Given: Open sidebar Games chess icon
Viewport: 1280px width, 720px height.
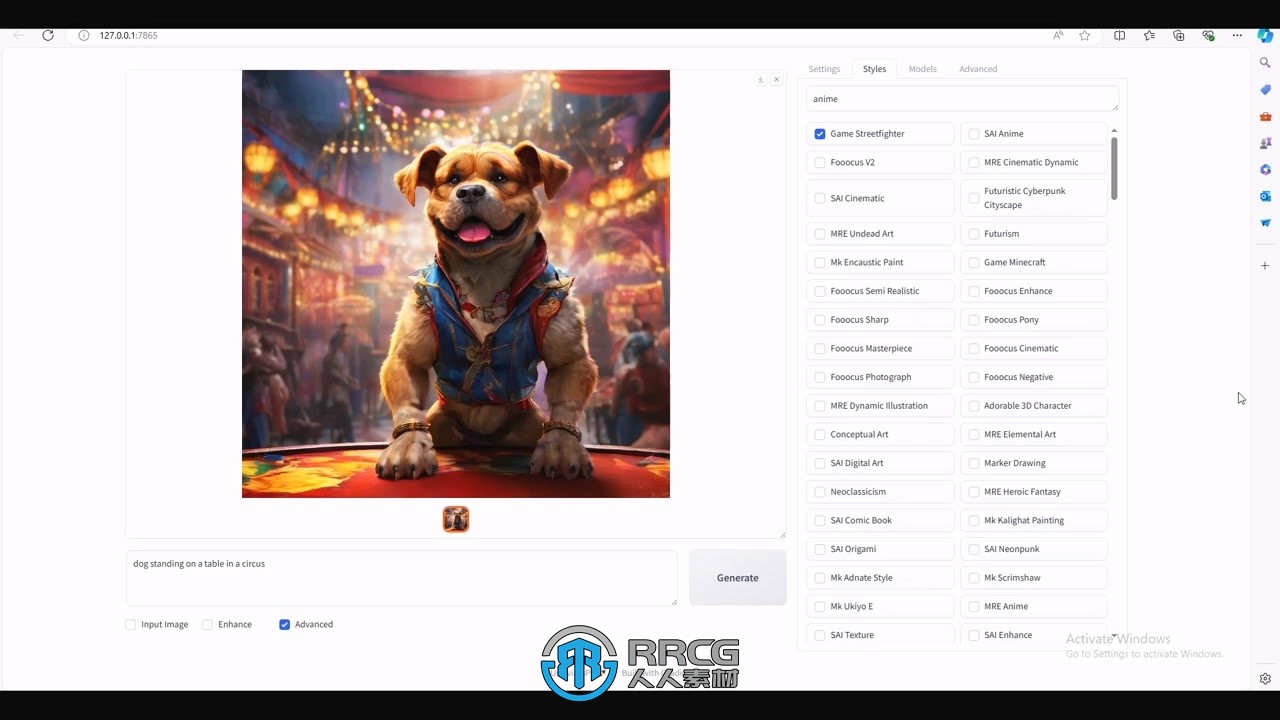Looking at the screenshot, I should 1265,143.
